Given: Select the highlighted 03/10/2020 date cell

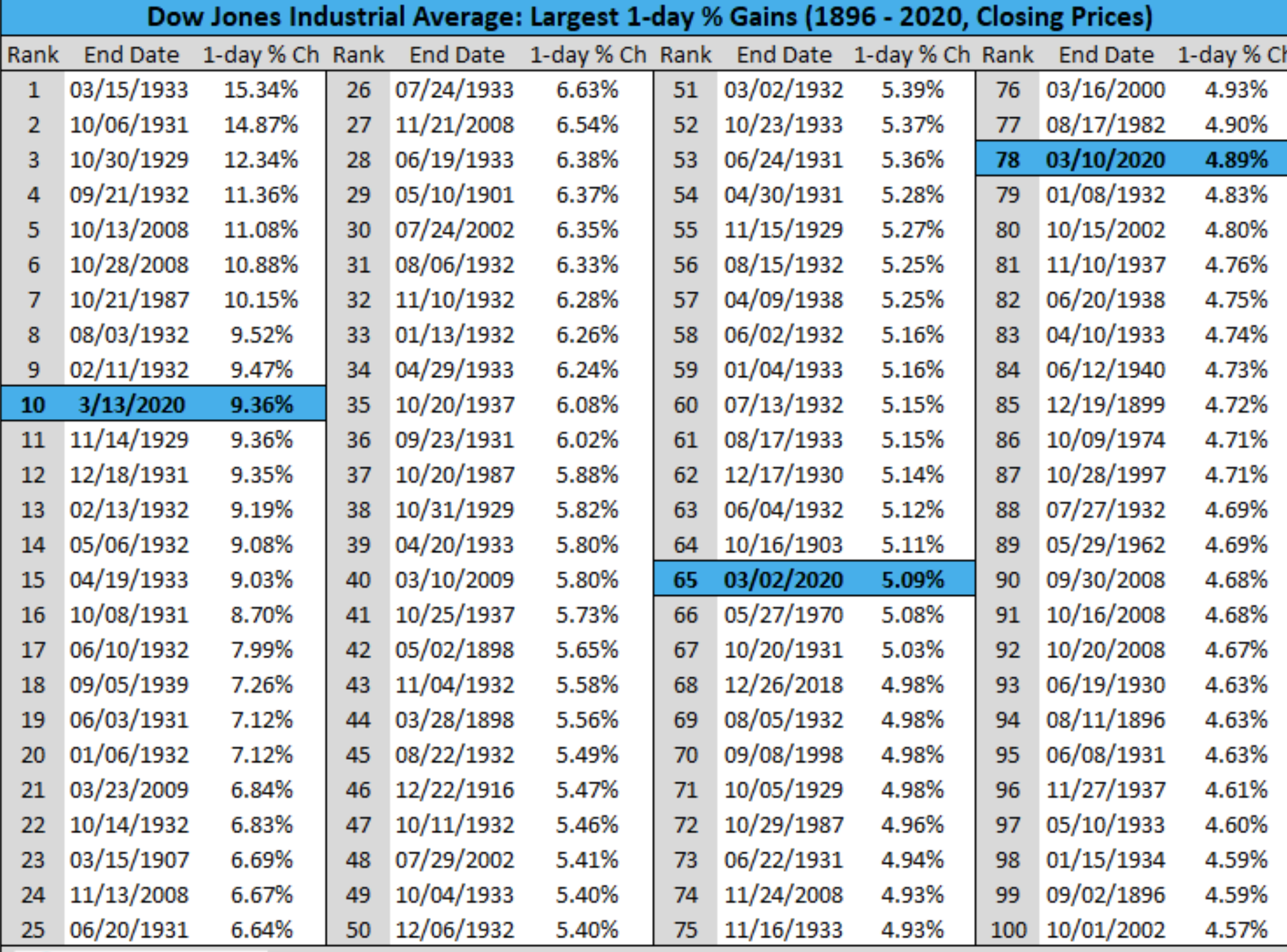Looking at the screenshot, I should click(1105, 159).
